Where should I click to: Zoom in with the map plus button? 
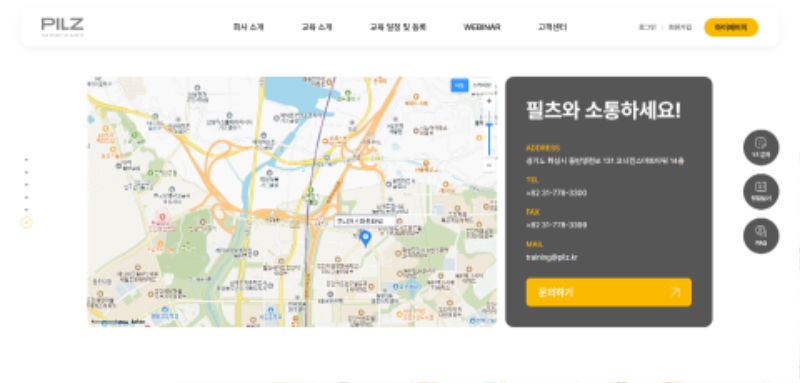click(x=489, y=101)
